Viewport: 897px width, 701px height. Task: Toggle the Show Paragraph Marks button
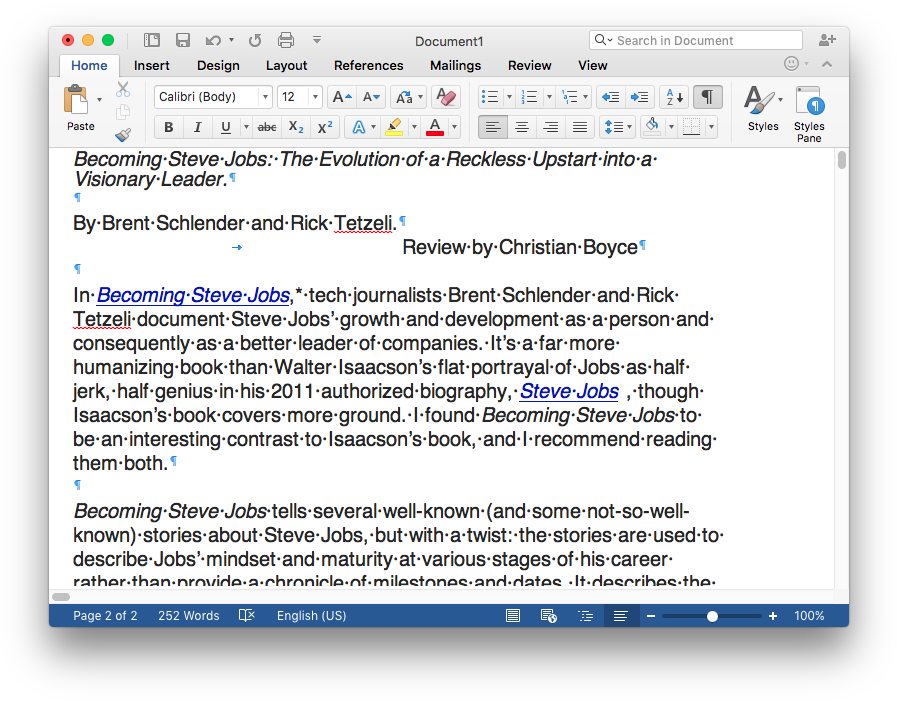coord(708,96)
